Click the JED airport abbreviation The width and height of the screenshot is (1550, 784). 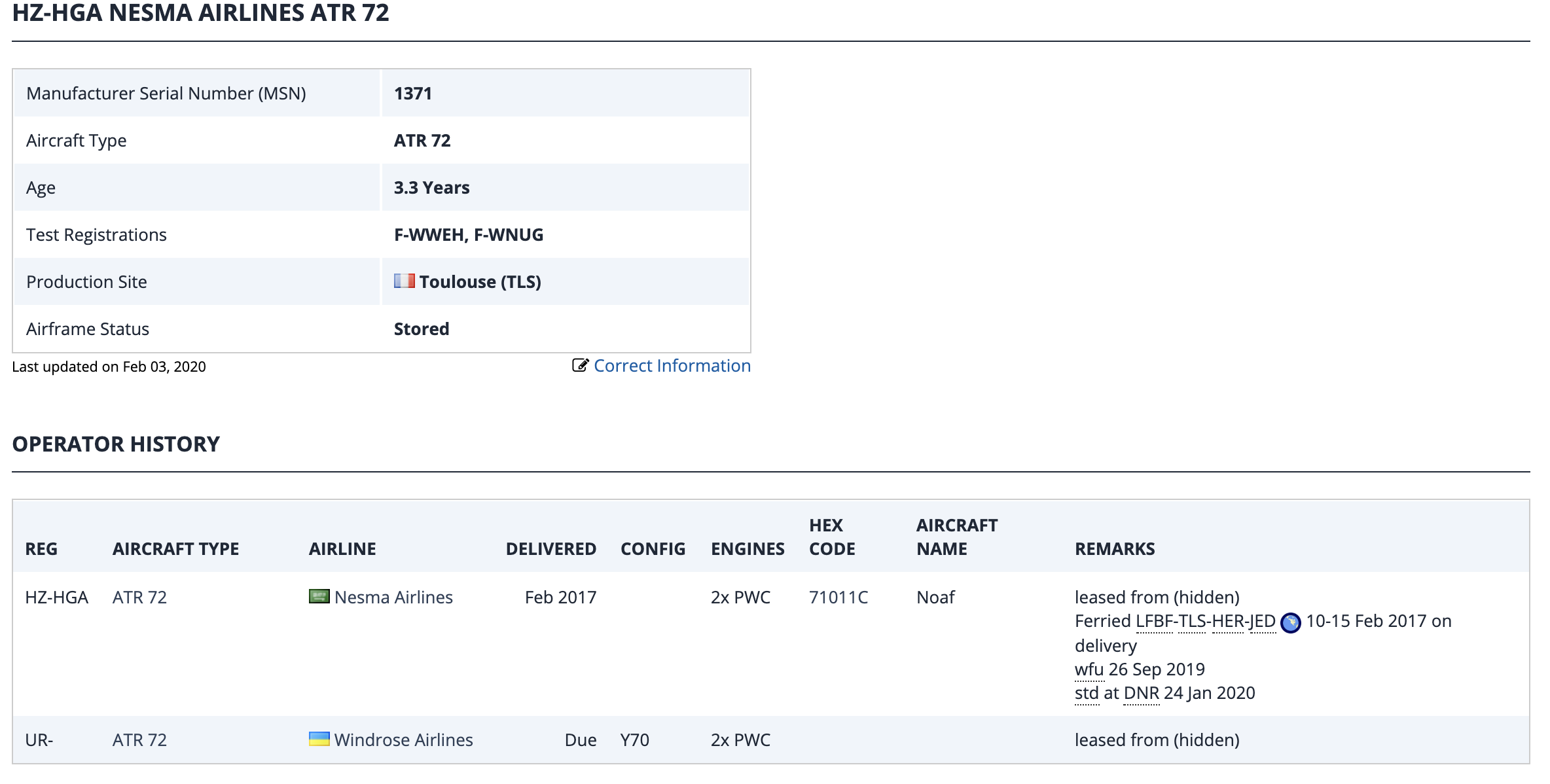tap(1262, 621)
